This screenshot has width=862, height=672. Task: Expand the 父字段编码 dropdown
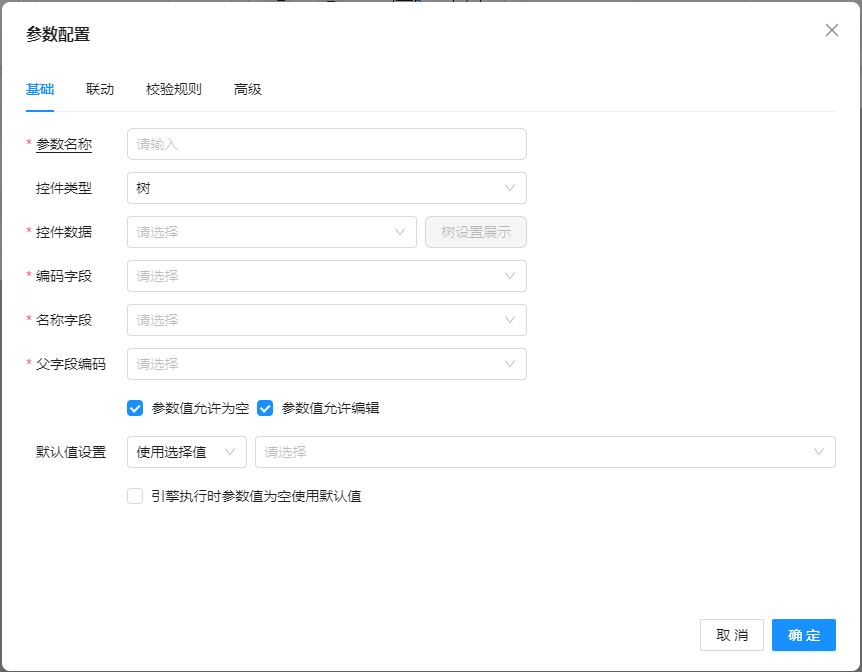tap(326, 364)
